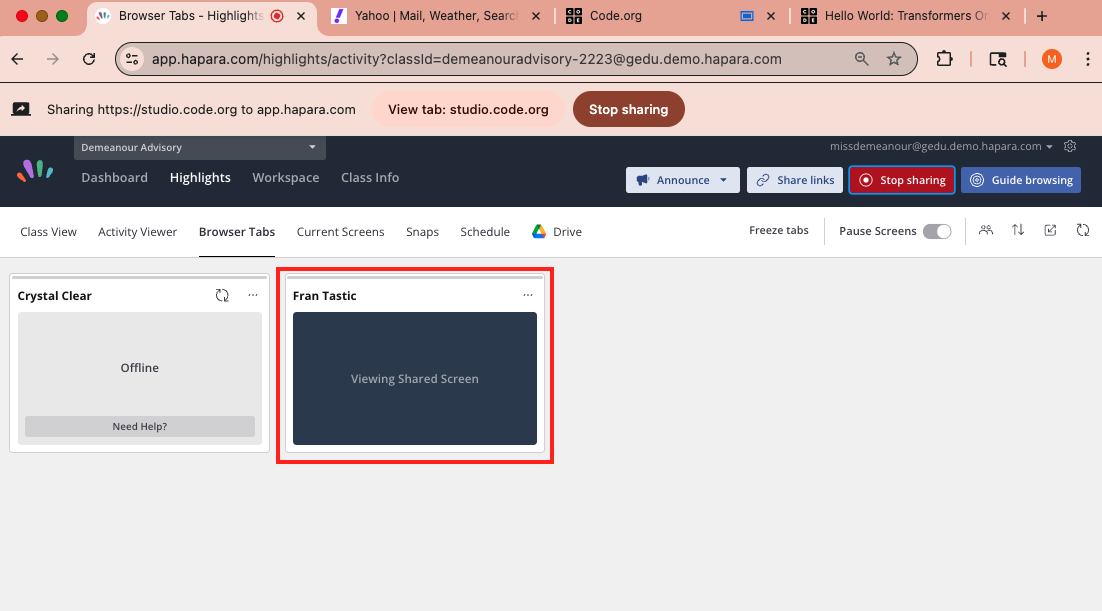Viewport: 1102px width, 611px height.
Task: Click the Viewing Shared Screen panel
Action: [x=415, y=378]
